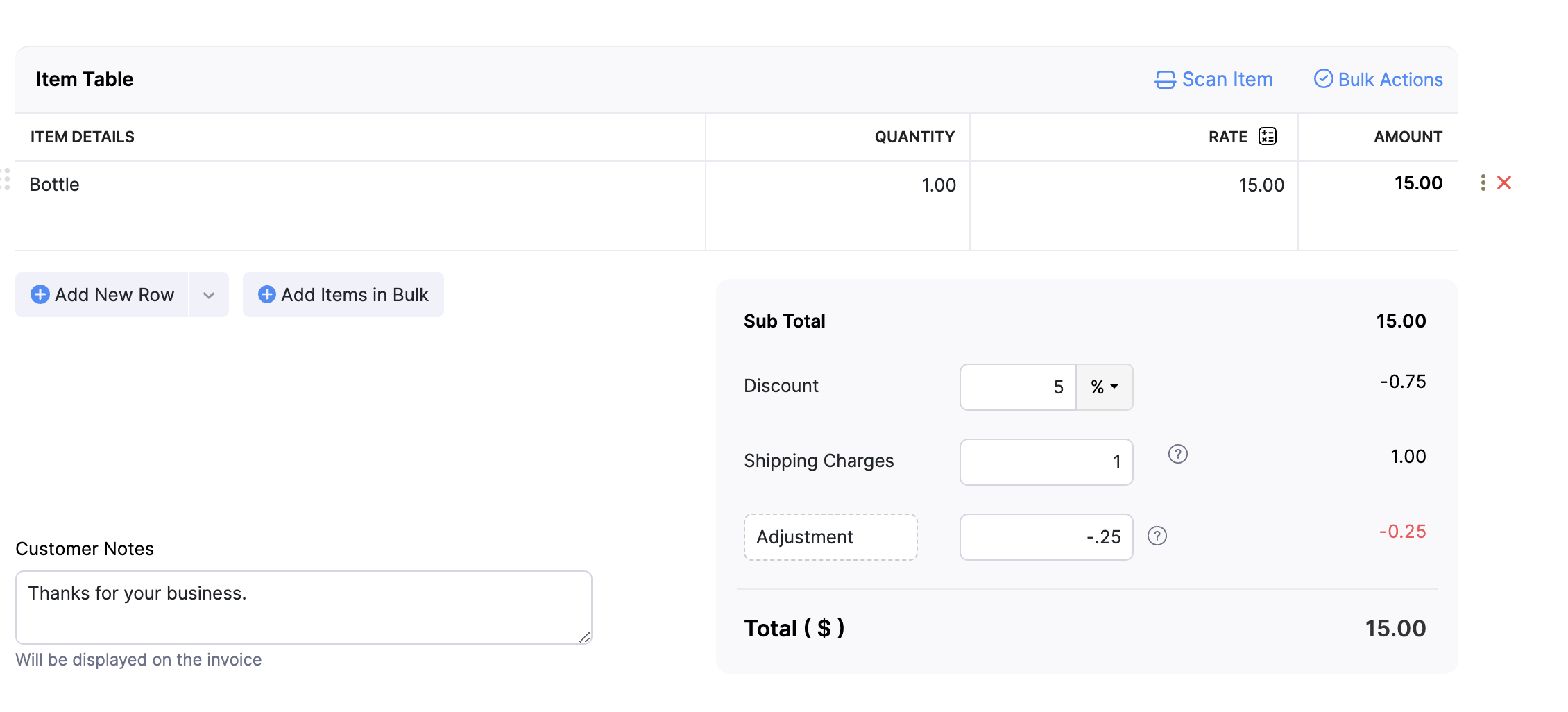
Task: Open the discount type % dropdown
Action: pyautogui.click(x=1104, y=387)
